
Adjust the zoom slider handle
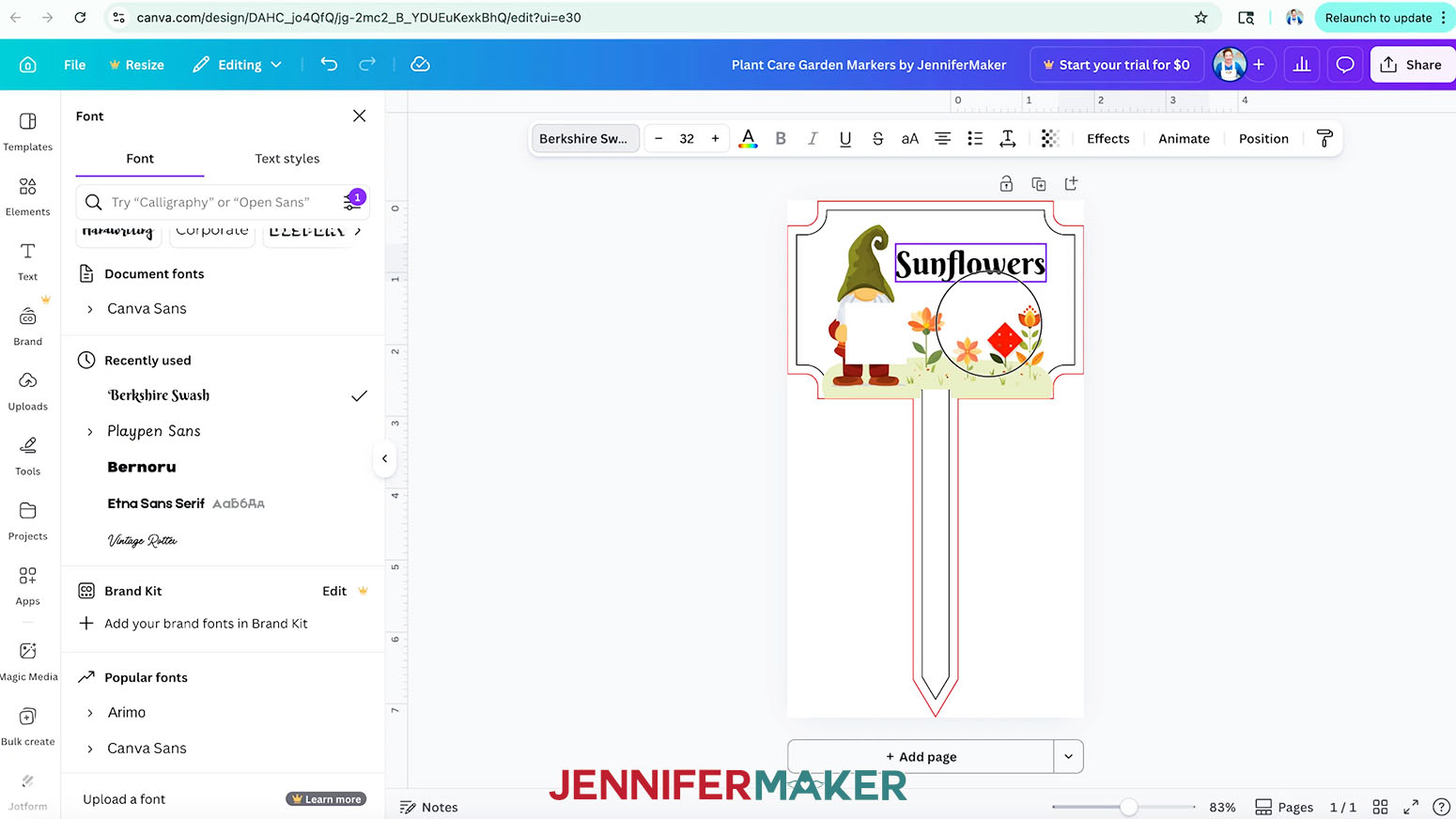pos(1128,807)
